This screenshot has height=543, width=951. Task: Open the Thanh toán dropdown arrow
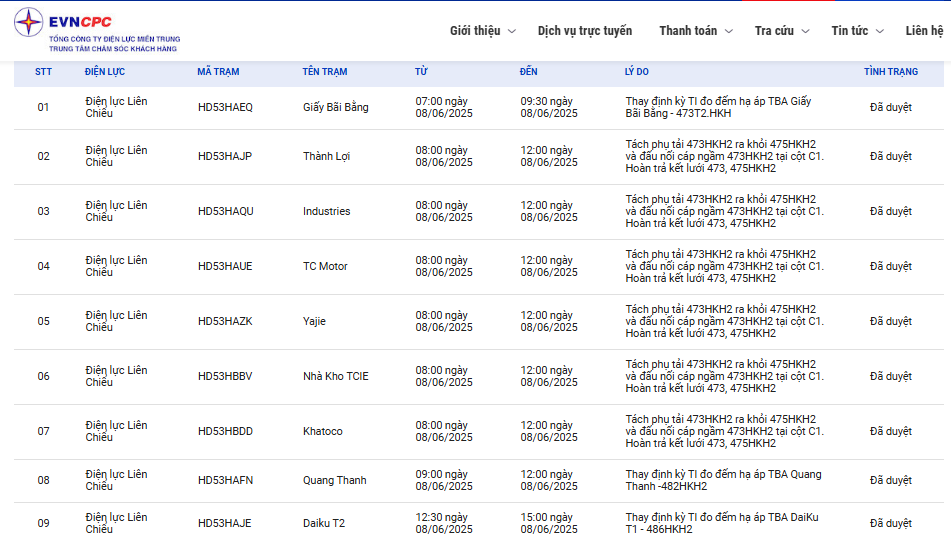click(x=729, y=32)
